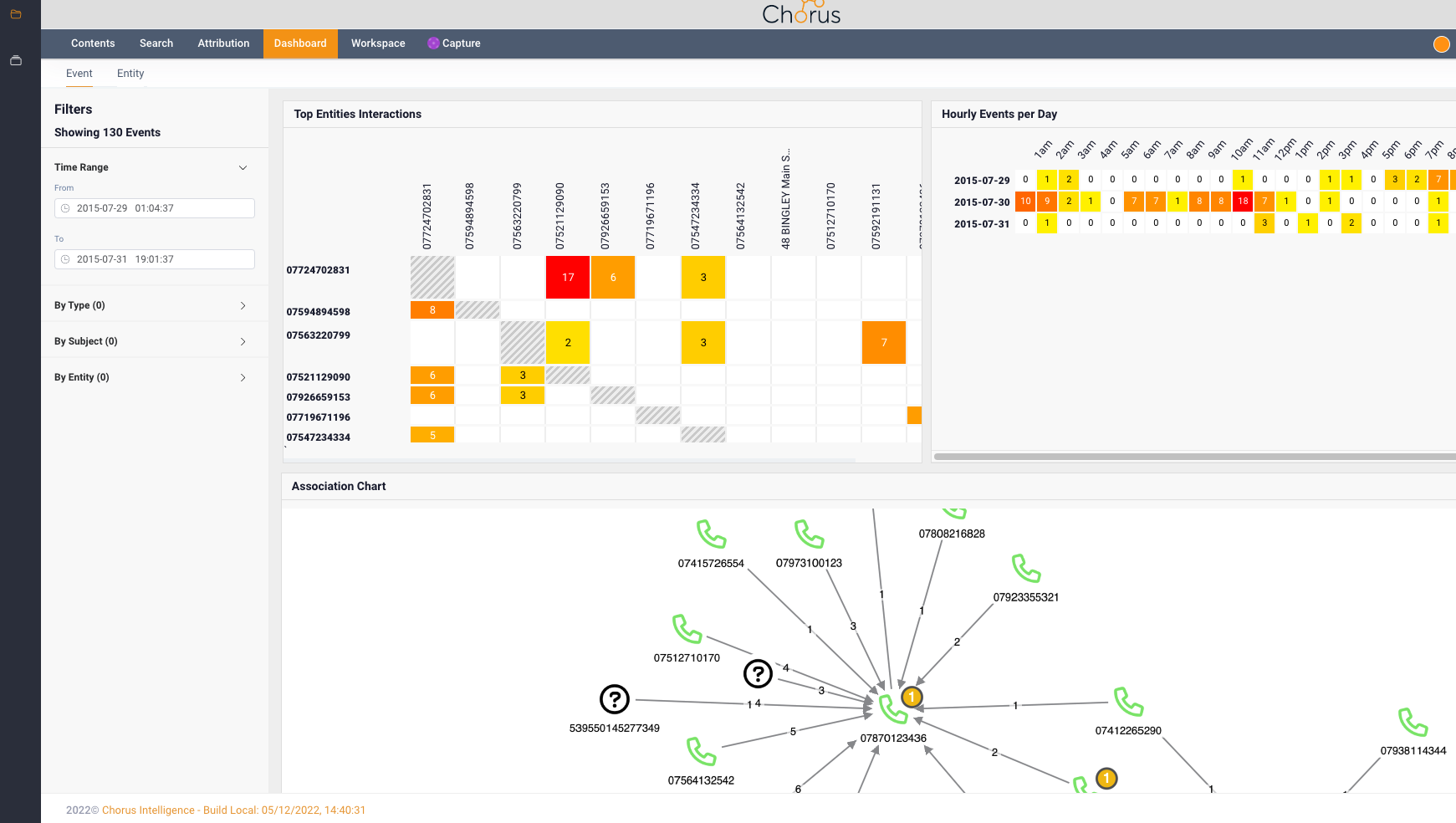Click the red cell showing 17 interactions
Viewport: 1456px width, 823px height.
(x=568, y=277)
